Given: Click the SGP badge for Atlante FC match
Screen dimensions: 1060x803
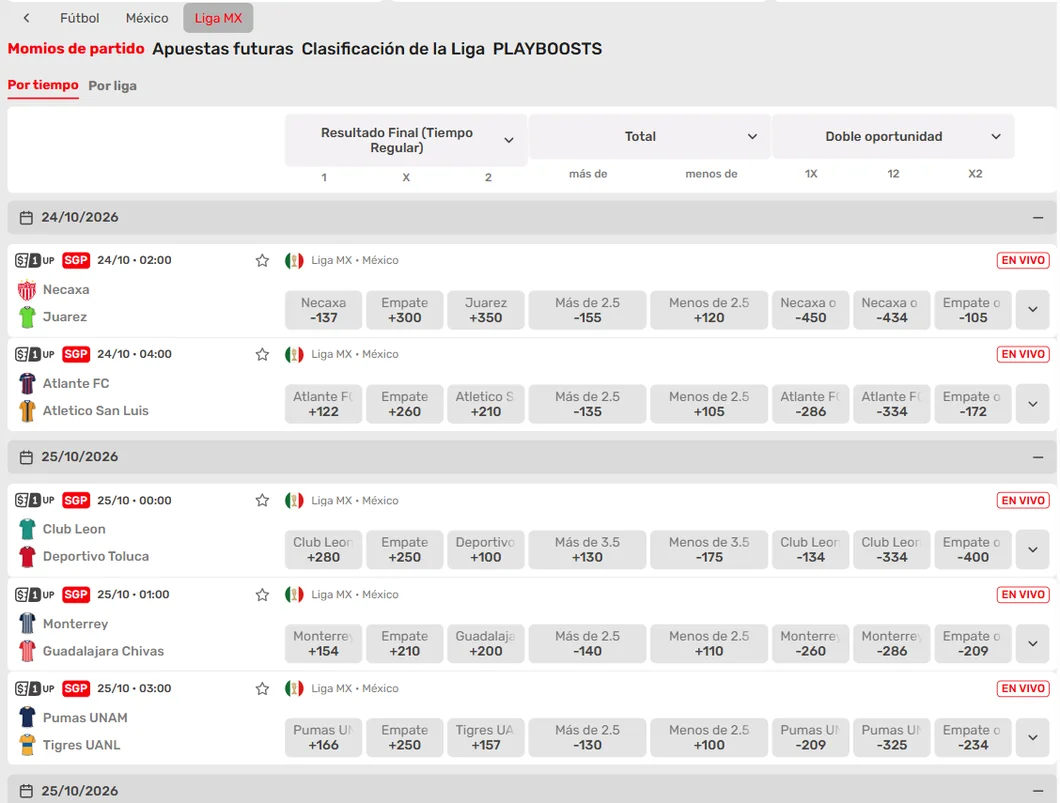Looking at the screenshot, I should [76, 354].
